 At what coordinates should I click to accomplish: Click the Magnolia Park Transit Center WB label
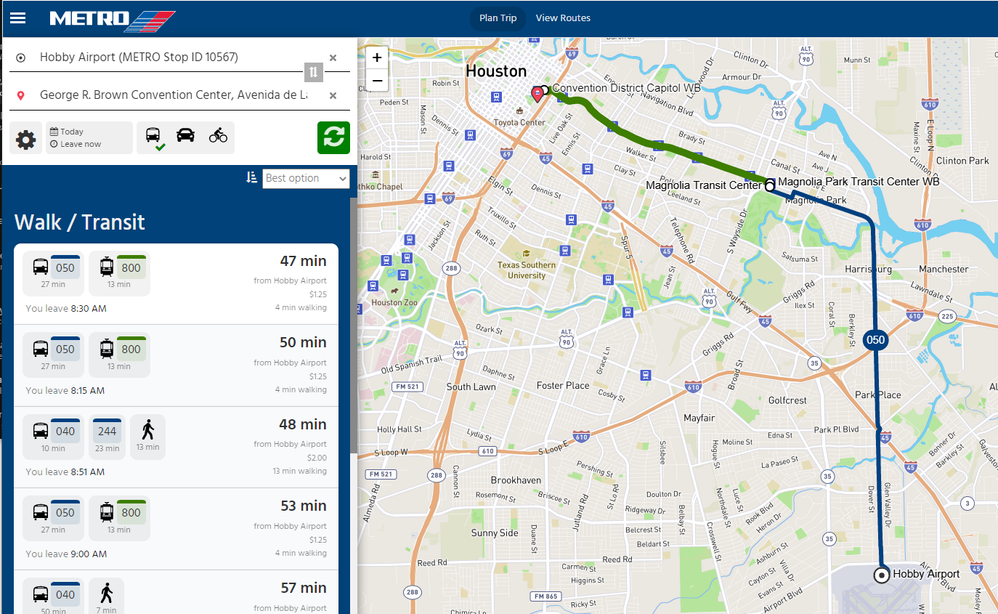[859, 181]
